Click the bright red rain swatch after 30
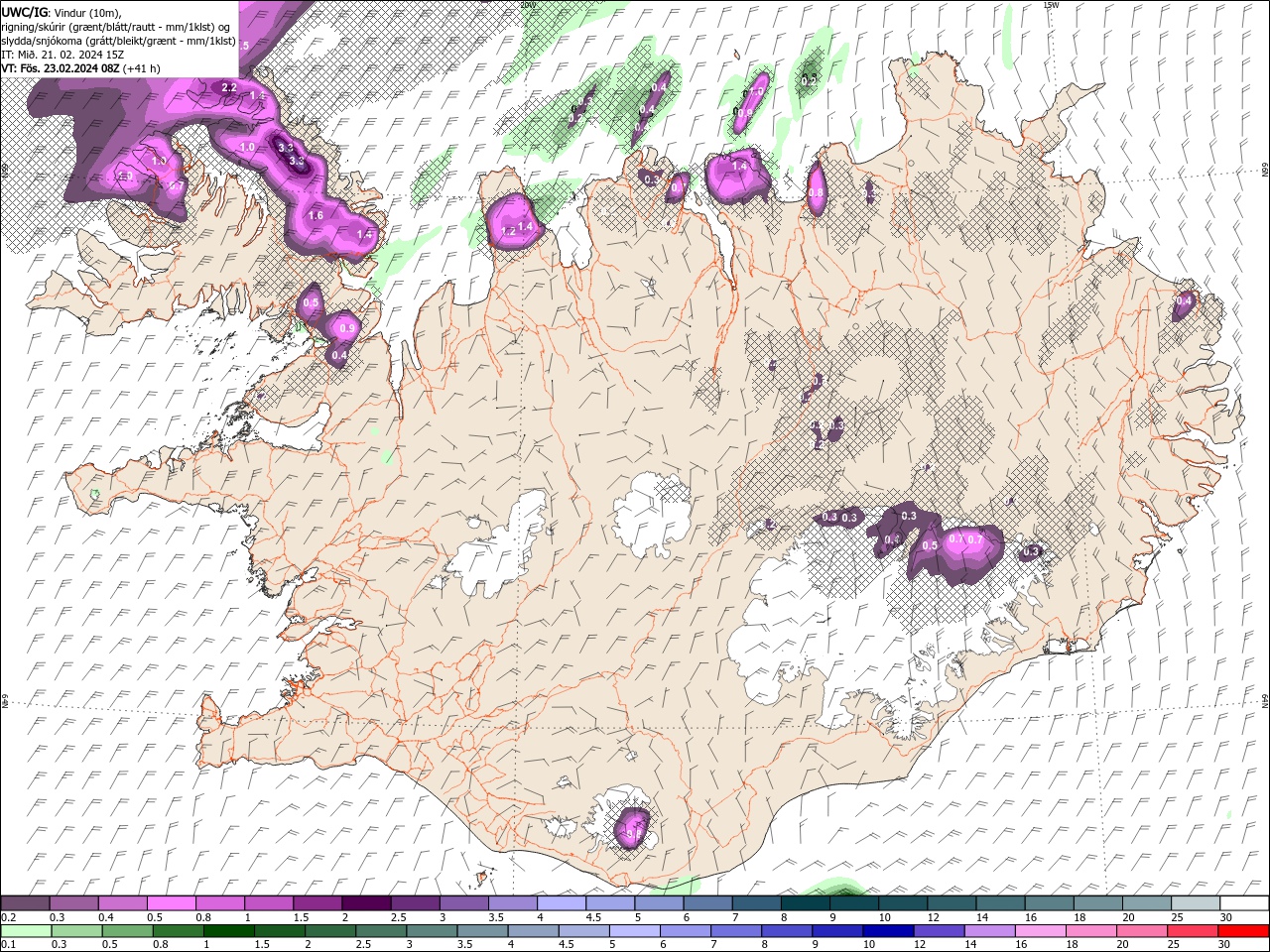Viewport: 1270px width, 952px height. [x=1242, y=931]
